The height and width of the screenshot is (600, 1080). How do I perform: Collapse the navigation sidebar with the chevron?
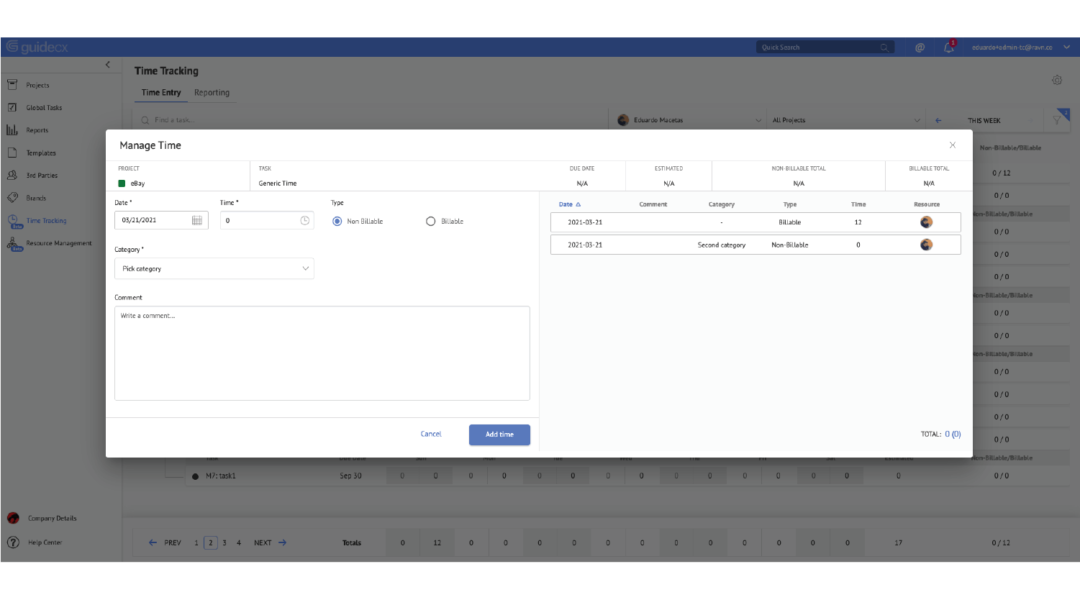point(108,64)
